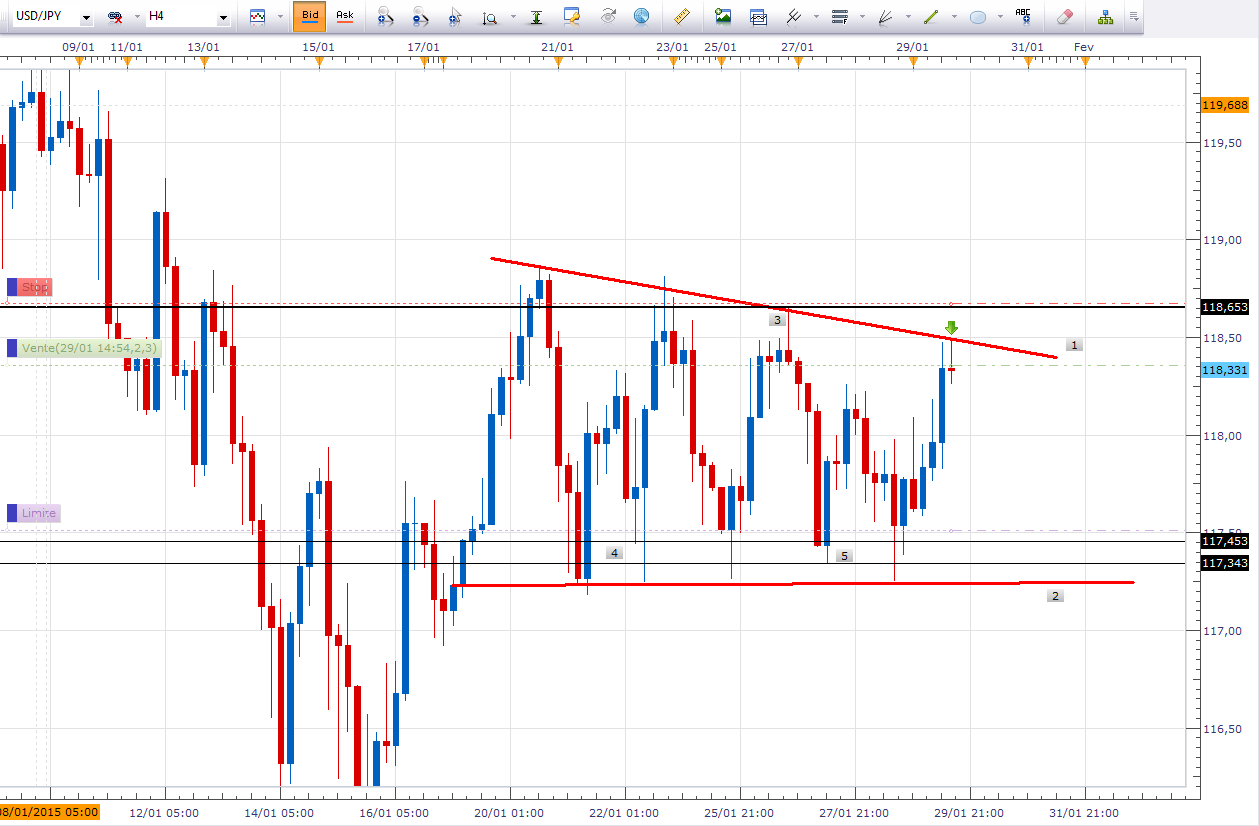
Task: Click the Stop order label
Action: coord(29,287)
